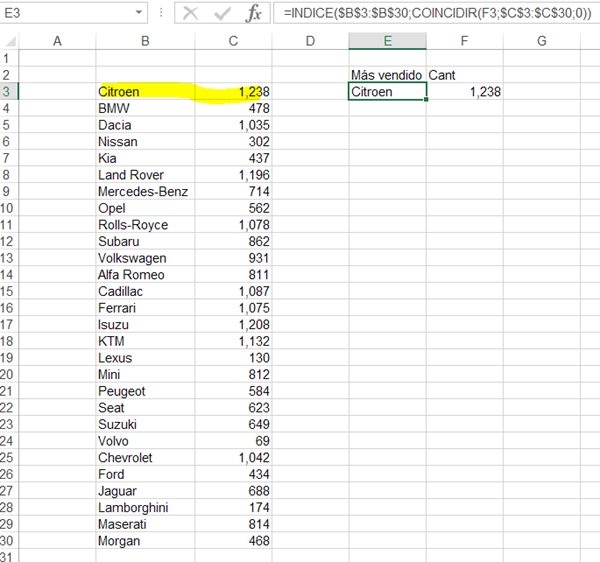Select the Morgan cell

145,541
